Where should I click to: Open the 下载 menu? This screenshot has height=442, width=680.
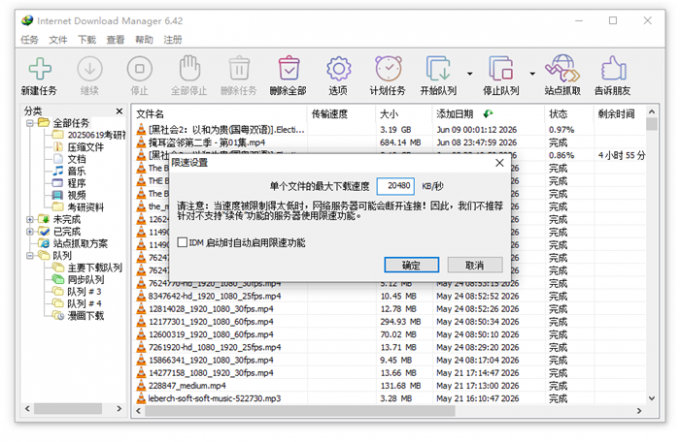pos(87,40)
